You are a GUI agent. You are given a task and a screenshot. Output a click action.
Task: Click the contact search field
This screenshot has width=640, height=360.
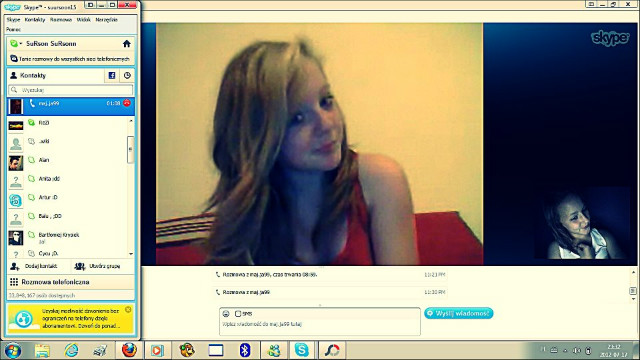71,90
